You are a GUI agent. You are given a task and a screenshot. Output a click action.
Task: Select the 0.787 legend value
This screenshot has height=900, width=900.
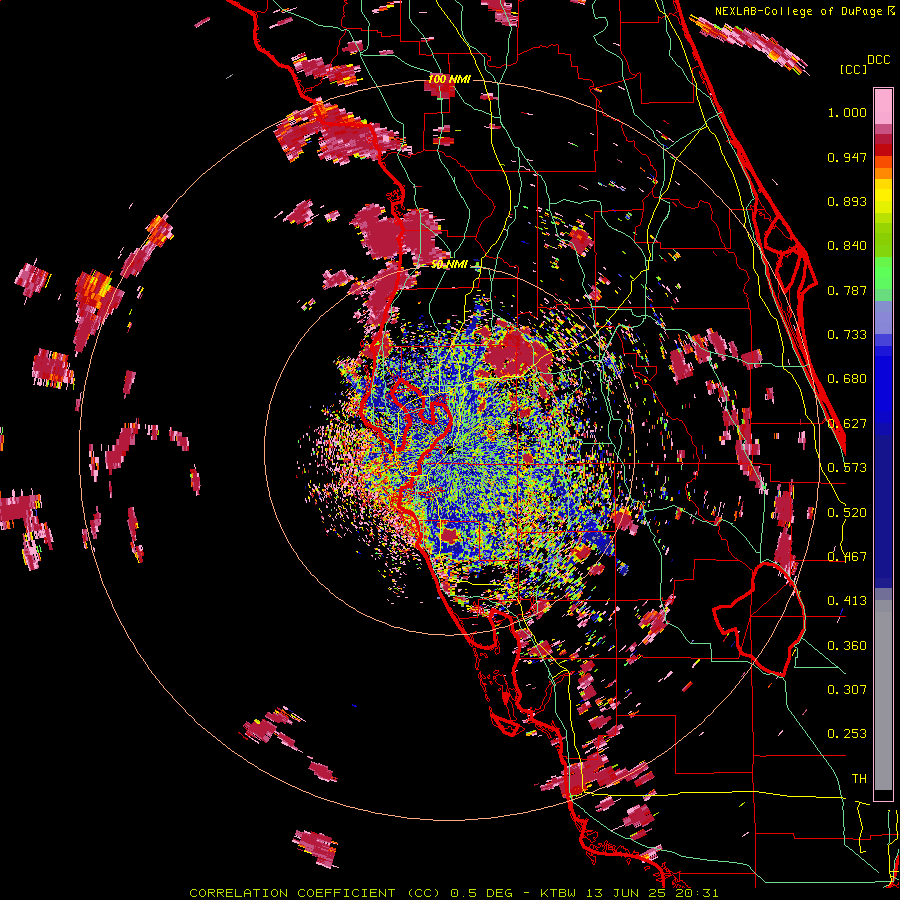[847, 290]
